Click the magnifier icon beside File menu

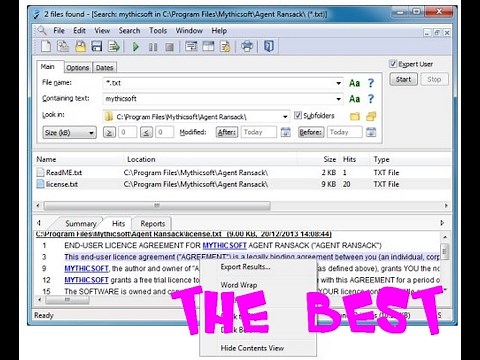42,30
